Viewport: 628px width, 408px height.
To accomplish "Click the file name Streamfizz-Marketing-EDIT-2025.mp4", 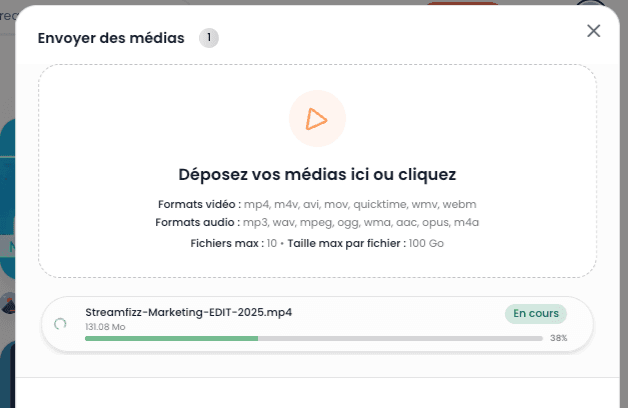I will point(189,312).
